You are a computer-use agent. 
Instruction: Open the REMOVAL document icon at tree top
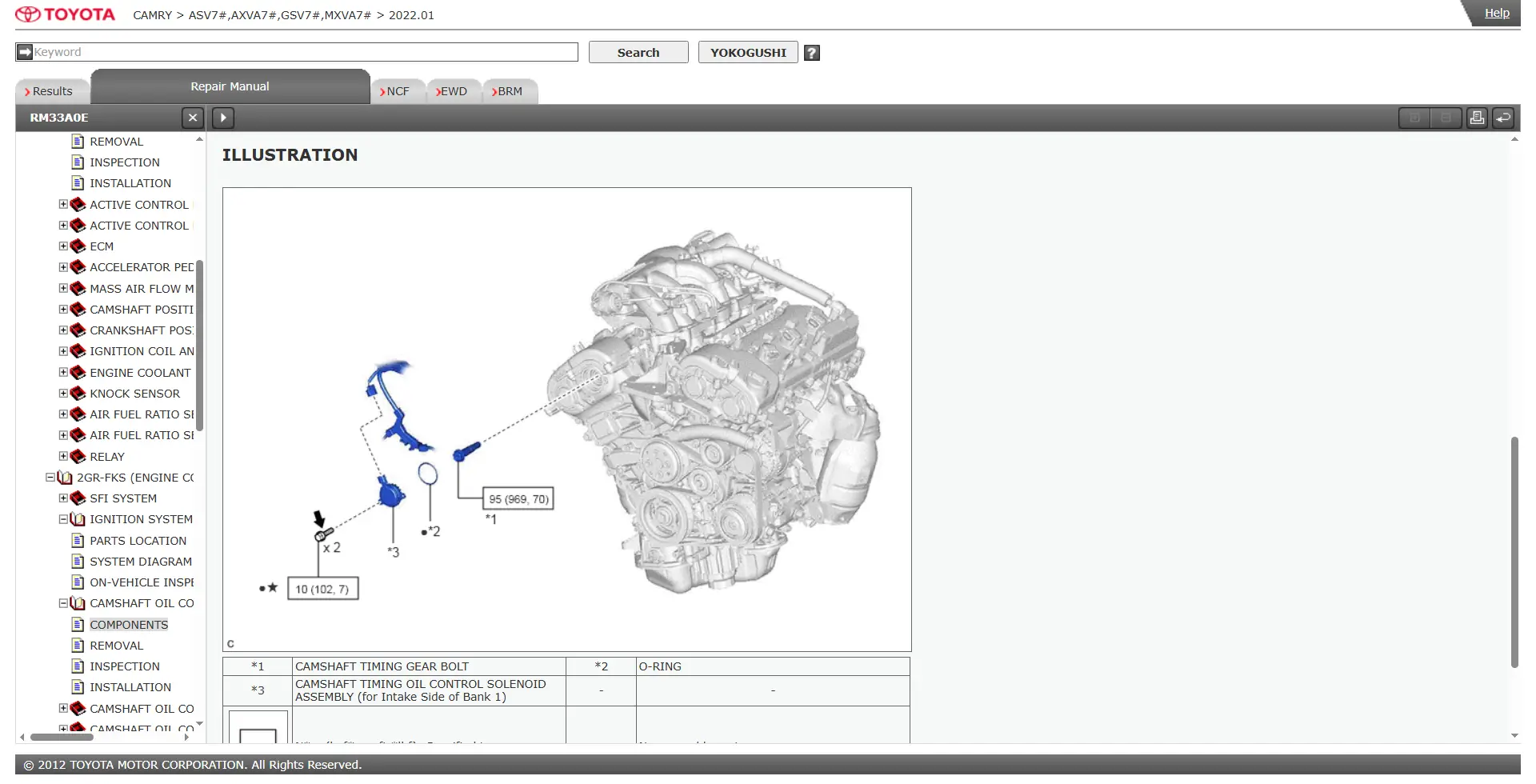(x=78, y=142)
